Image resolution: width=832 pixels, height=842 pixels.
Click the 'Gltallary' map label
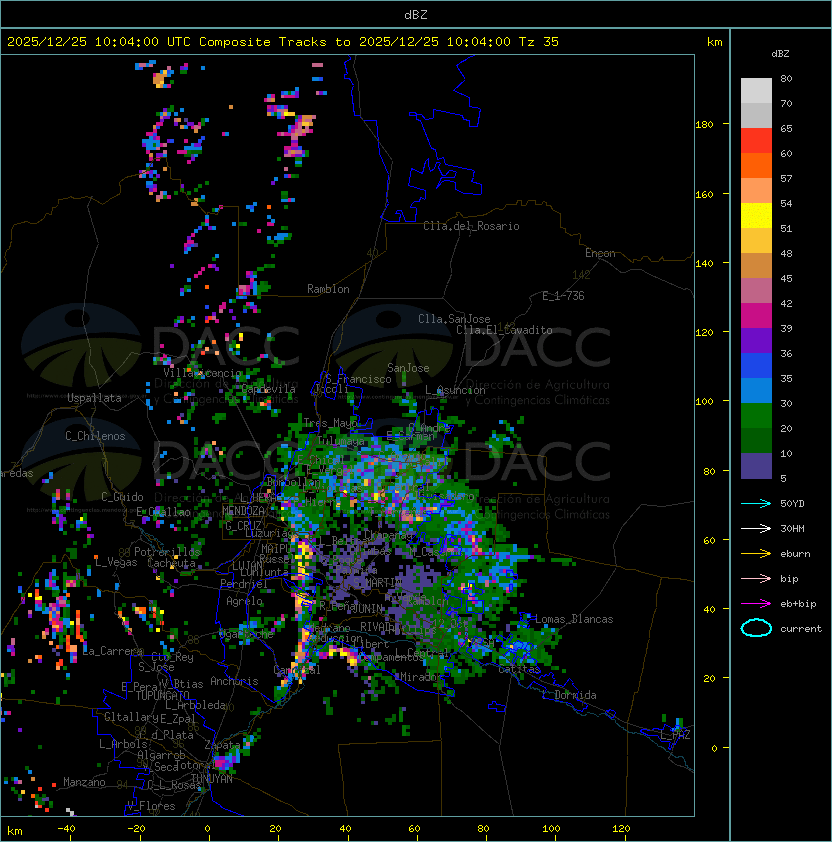132,717
